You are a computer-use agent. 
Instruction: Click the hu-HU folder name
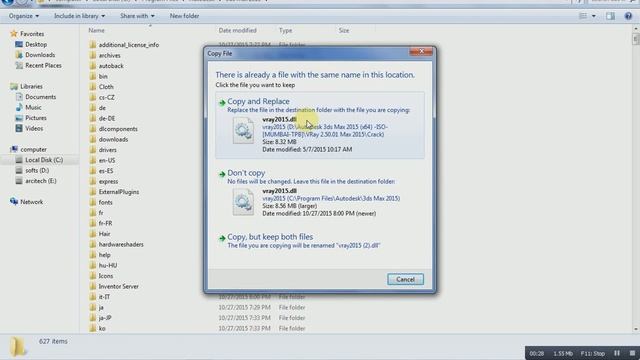point(108,265)
